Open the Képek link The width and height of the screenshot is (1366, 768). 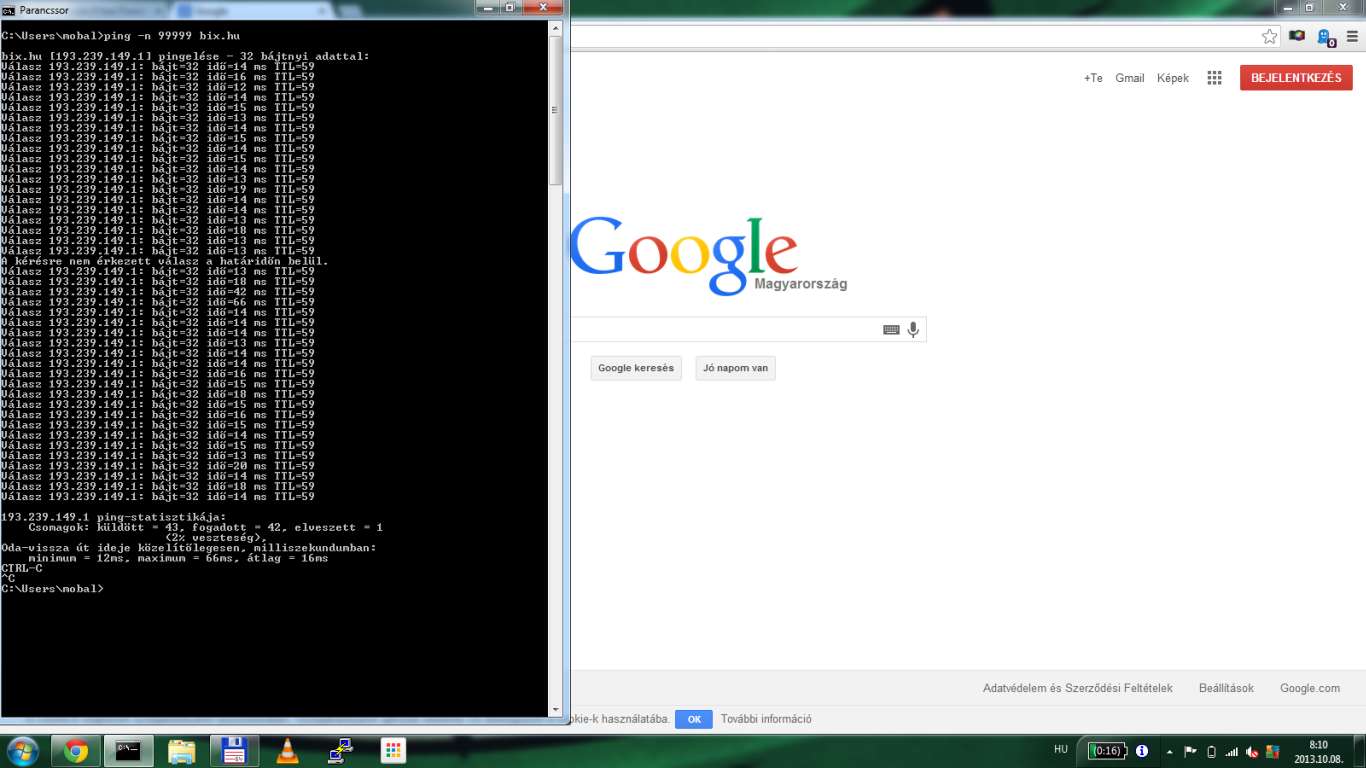(x=1173, y=78)
